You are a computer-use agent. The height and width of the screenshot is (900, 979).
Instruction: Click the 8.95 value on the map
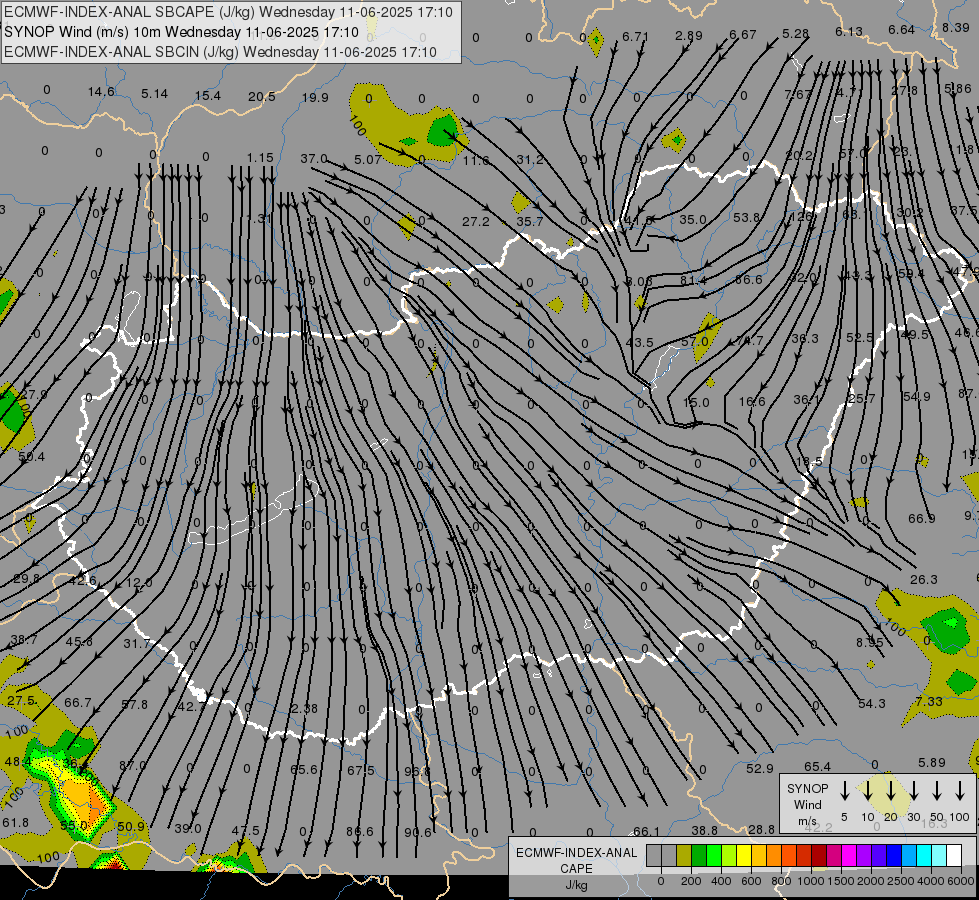point(870,642)
